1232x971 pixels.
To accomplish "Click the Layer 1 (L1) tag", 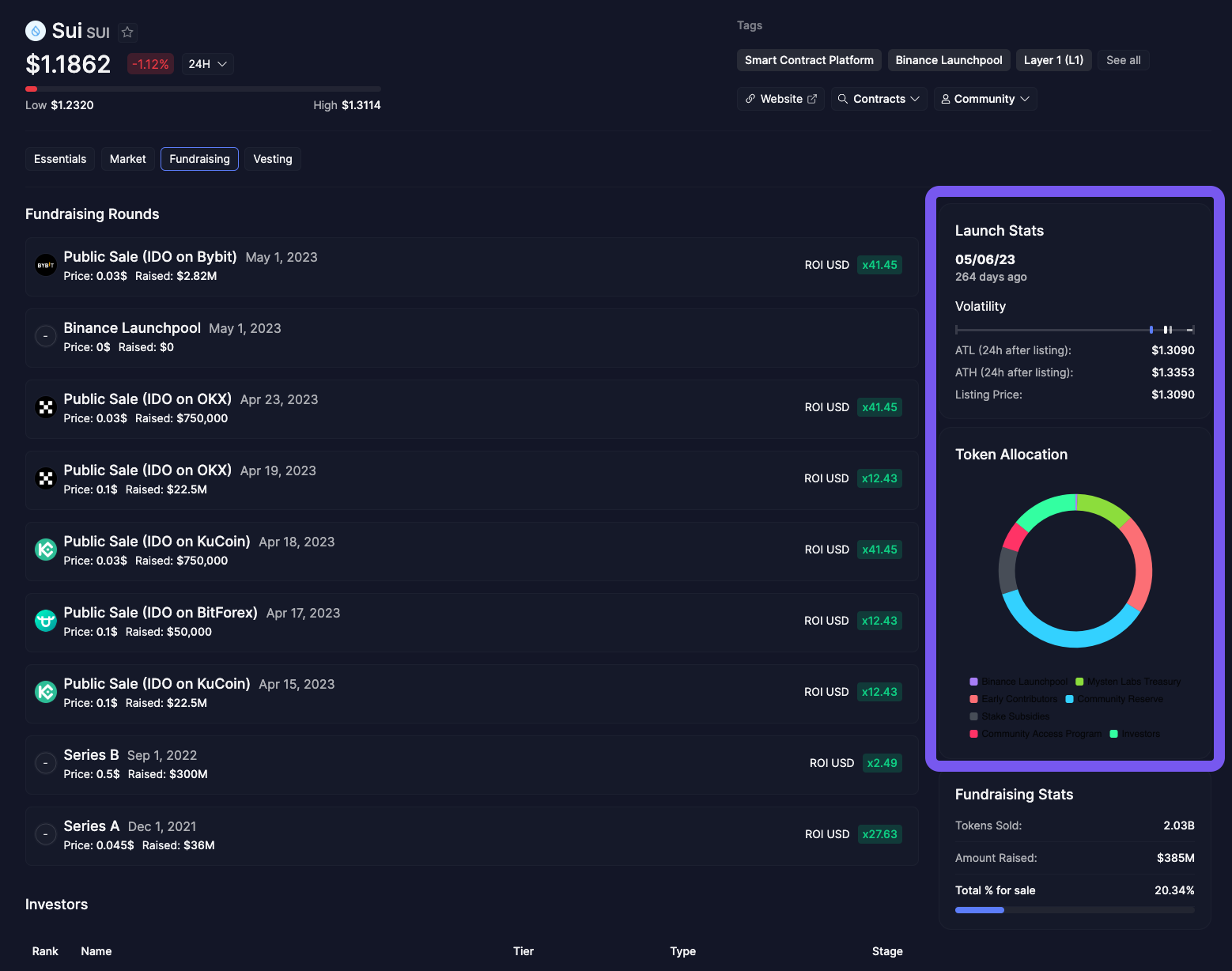I will 1053,60.
